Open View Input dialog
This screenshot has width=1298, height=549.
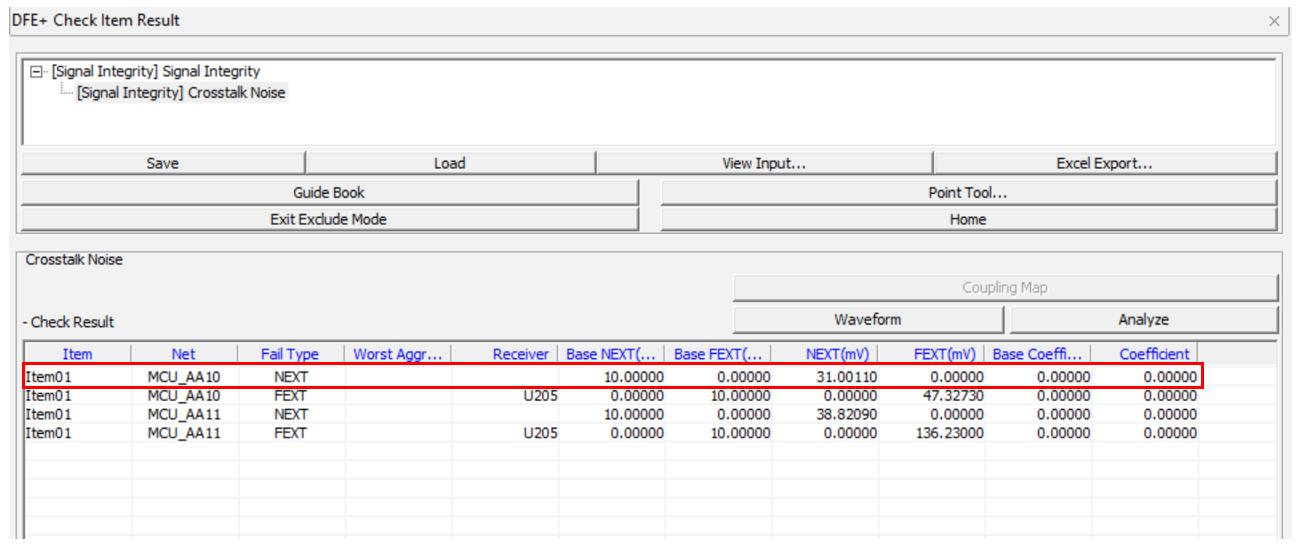(764, 163)
